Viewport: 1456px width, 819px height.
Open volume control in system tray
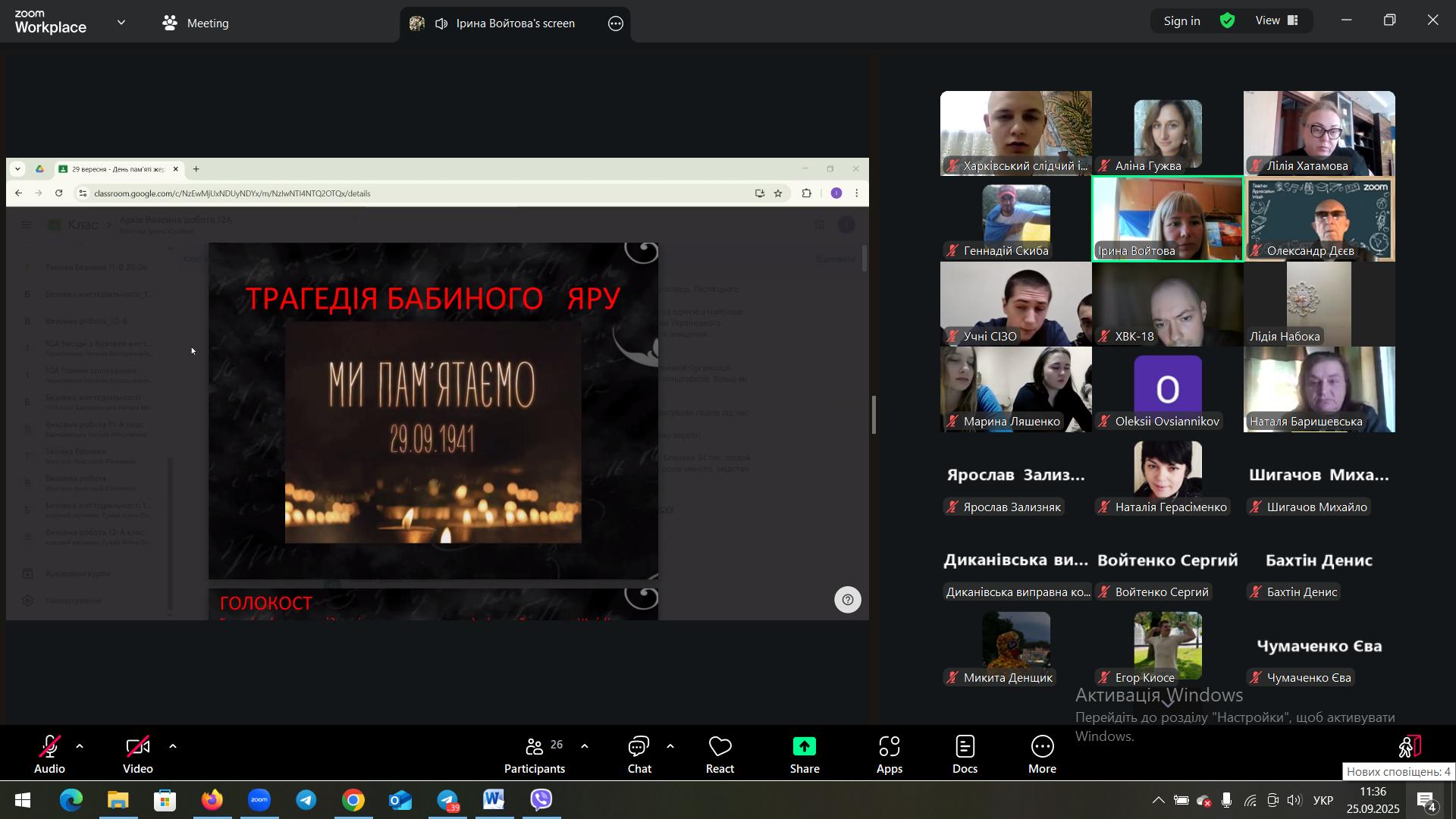pyautogui.click(x=1295, y=801)
